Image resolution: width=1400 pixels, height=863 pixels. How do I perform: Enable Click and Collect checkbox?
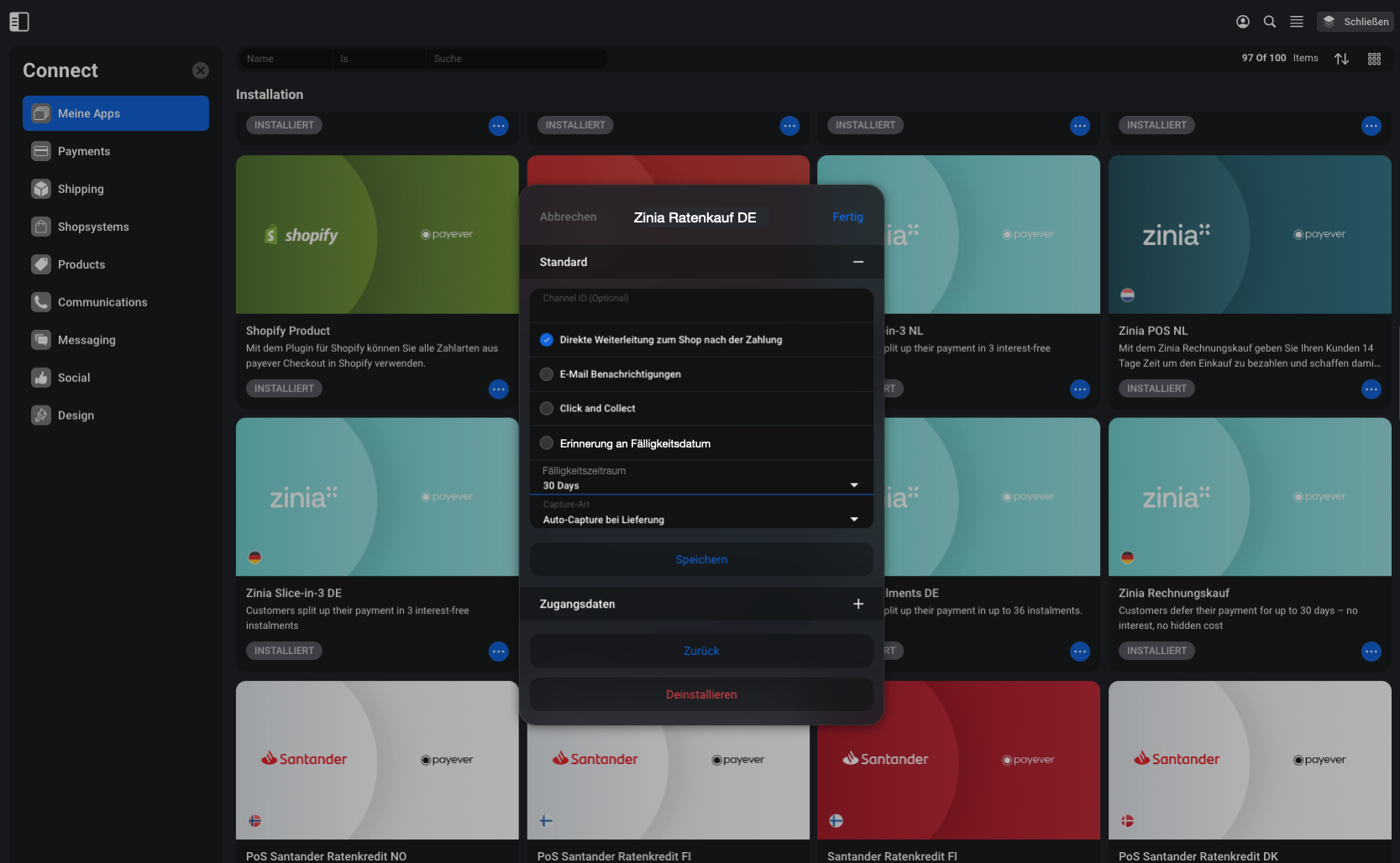click(547, 409)
